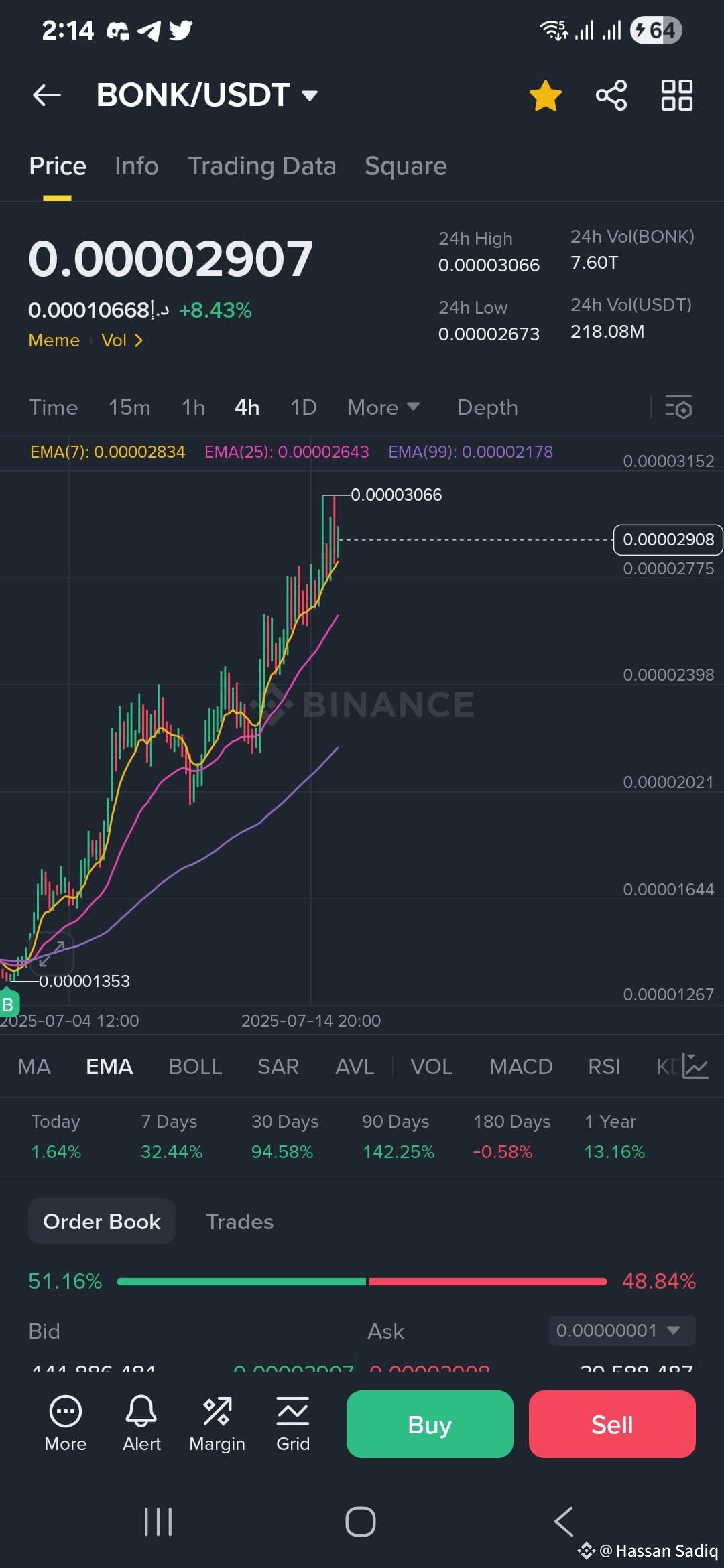Viewport: 724px width, 1568px height.
Task: Open Grid trading icon
Action: (x=293, y=1423)
